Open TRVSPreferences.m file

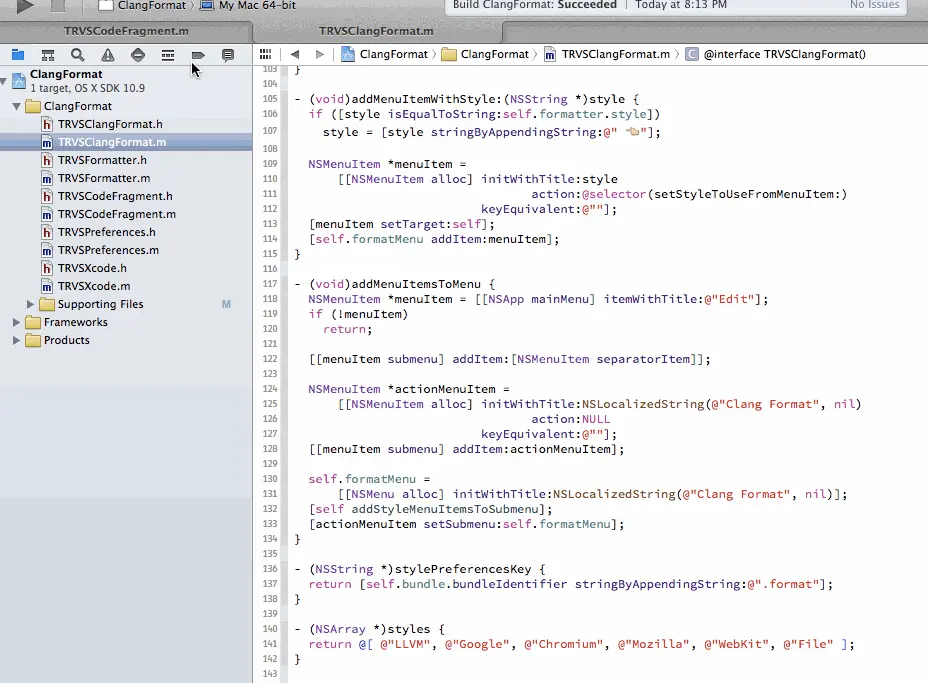point(108,250)
